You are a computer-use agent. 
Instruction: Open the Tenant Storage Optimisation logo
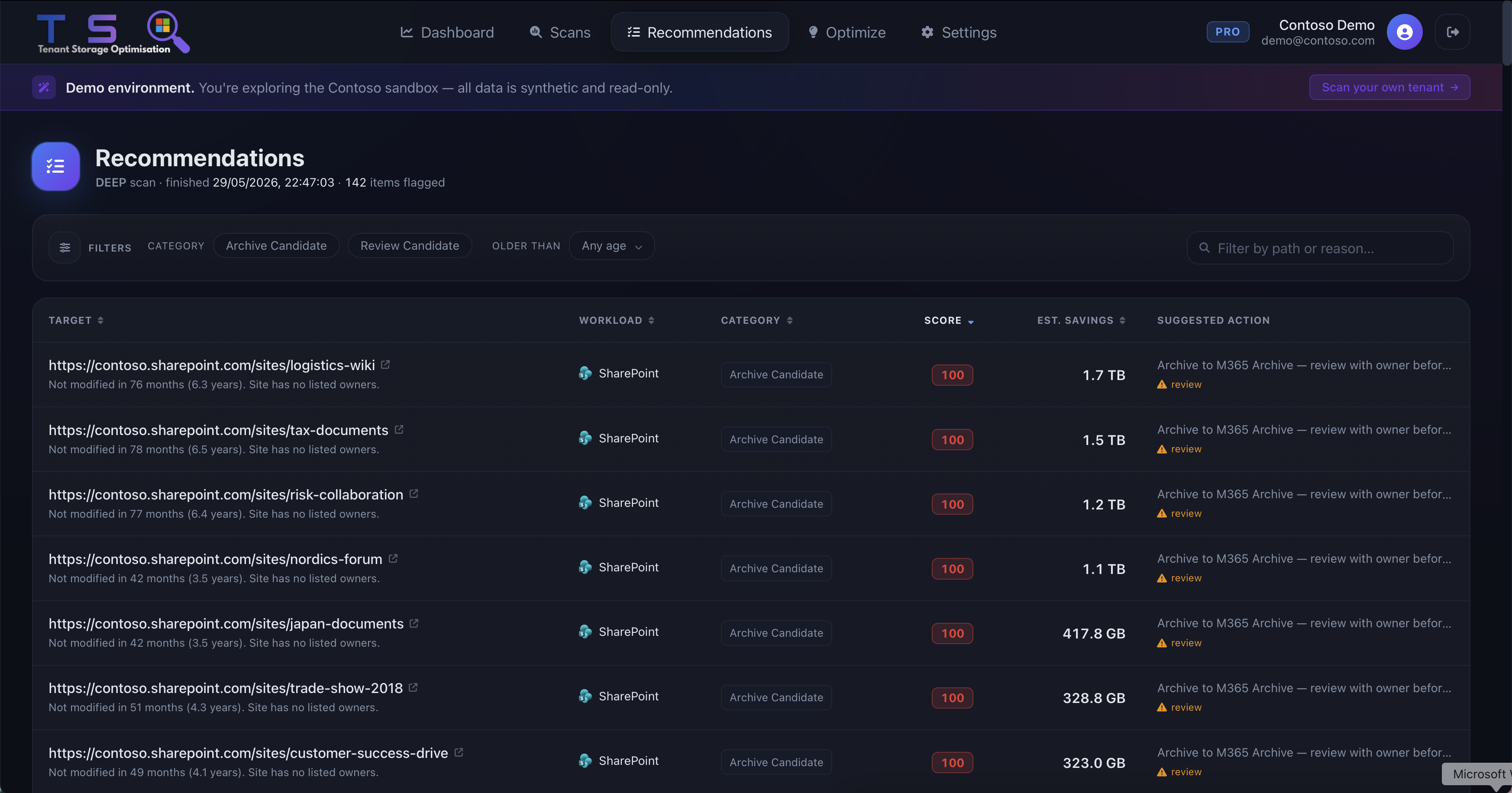tap(113, 32)
